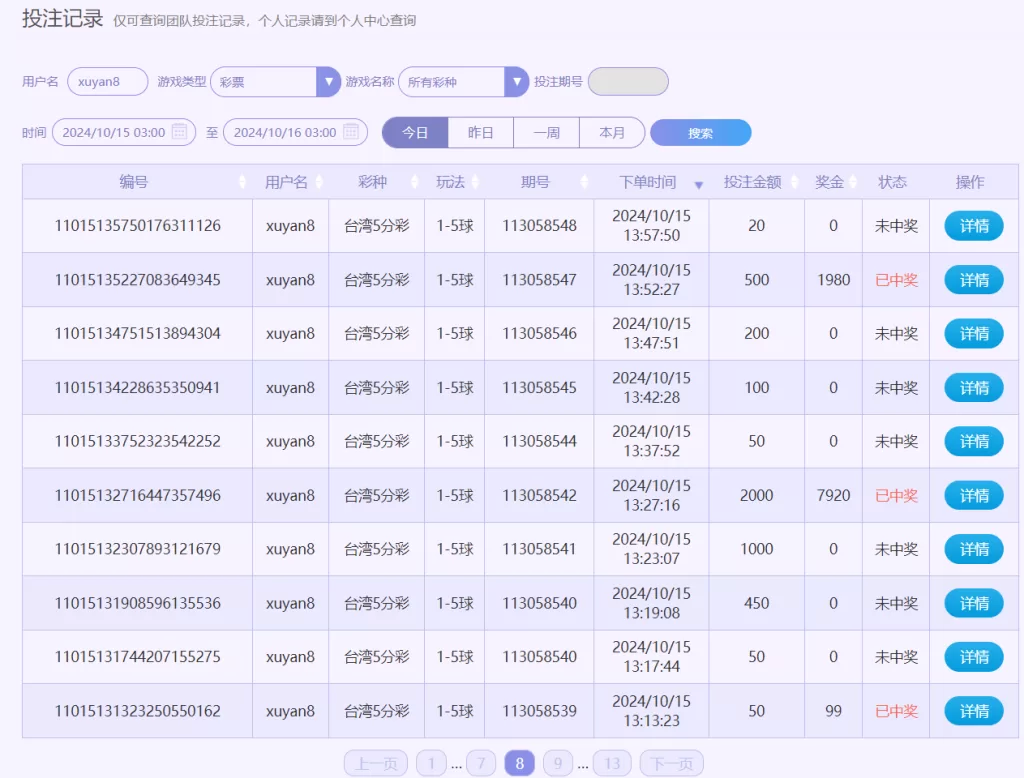
Task: Jump to page 1
Action: pyautogui.click(x=431, y=763)
